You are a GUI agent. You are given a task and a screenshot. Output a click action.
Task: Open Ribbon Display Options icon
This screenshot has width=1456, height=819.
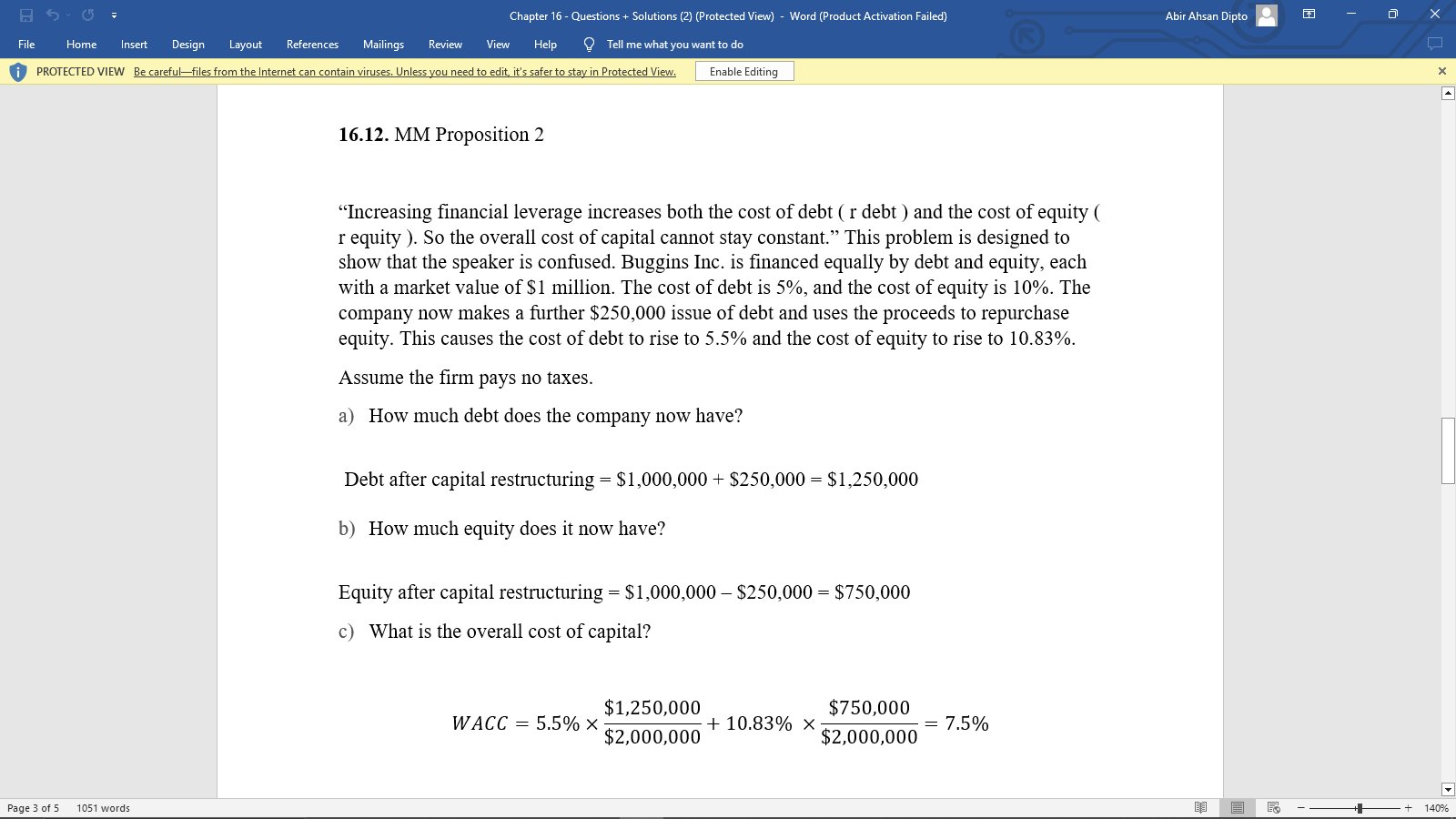1307,15
